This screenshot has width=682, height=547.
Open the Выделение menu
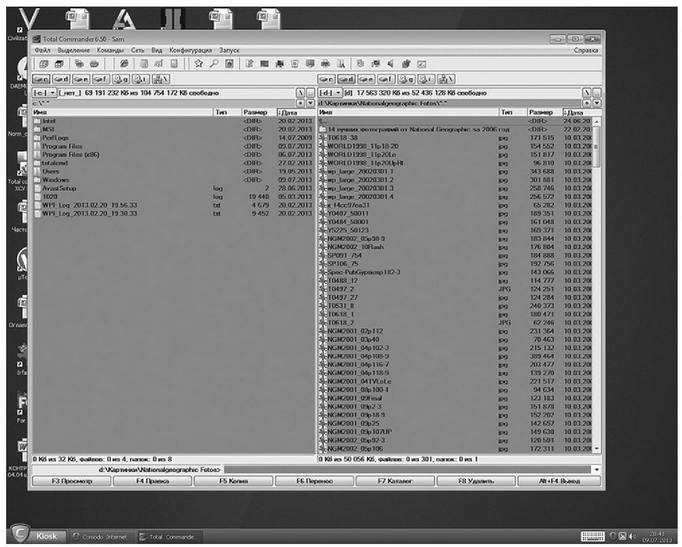click(x=74, y=50)
